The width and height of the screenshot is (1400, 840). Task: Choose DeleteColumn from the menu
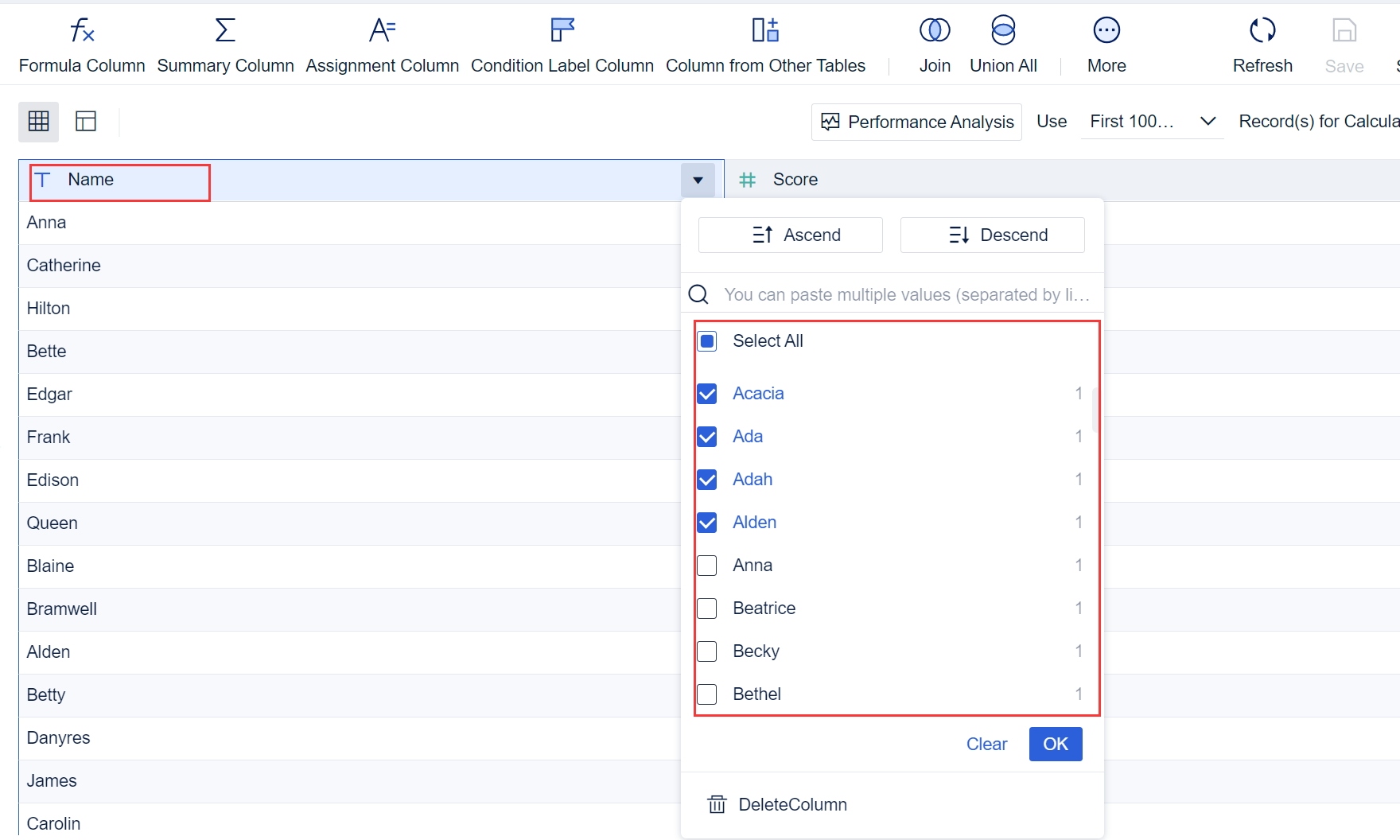point(792,804)
